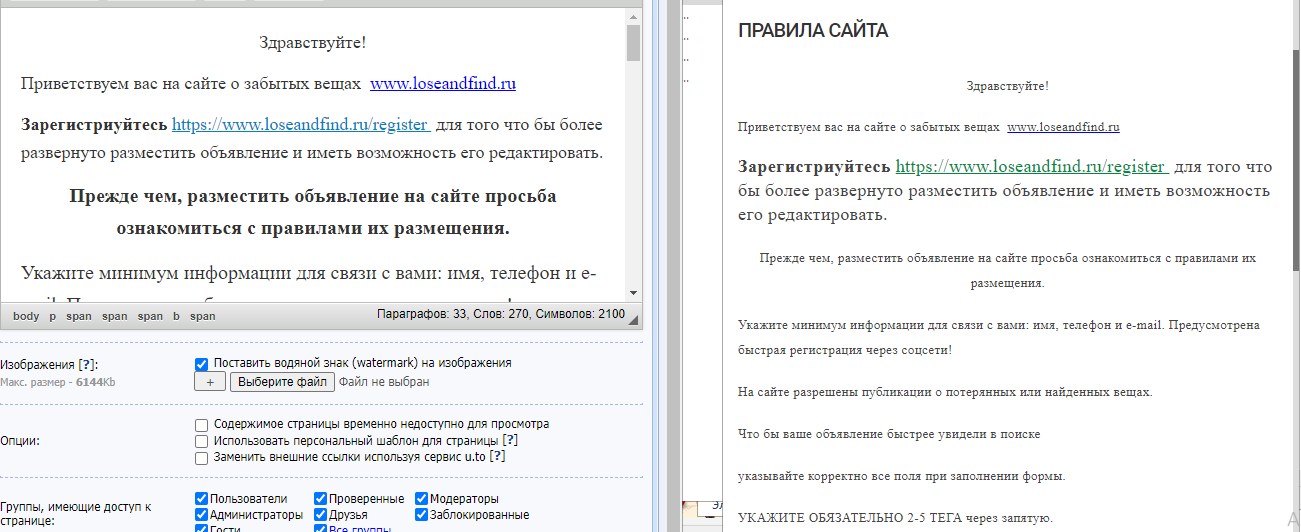The width and height of the screenshot is (1301, 532).
Task: Select 'body' in editor element path
Action: pyautogui.click(x=26, y=316)
